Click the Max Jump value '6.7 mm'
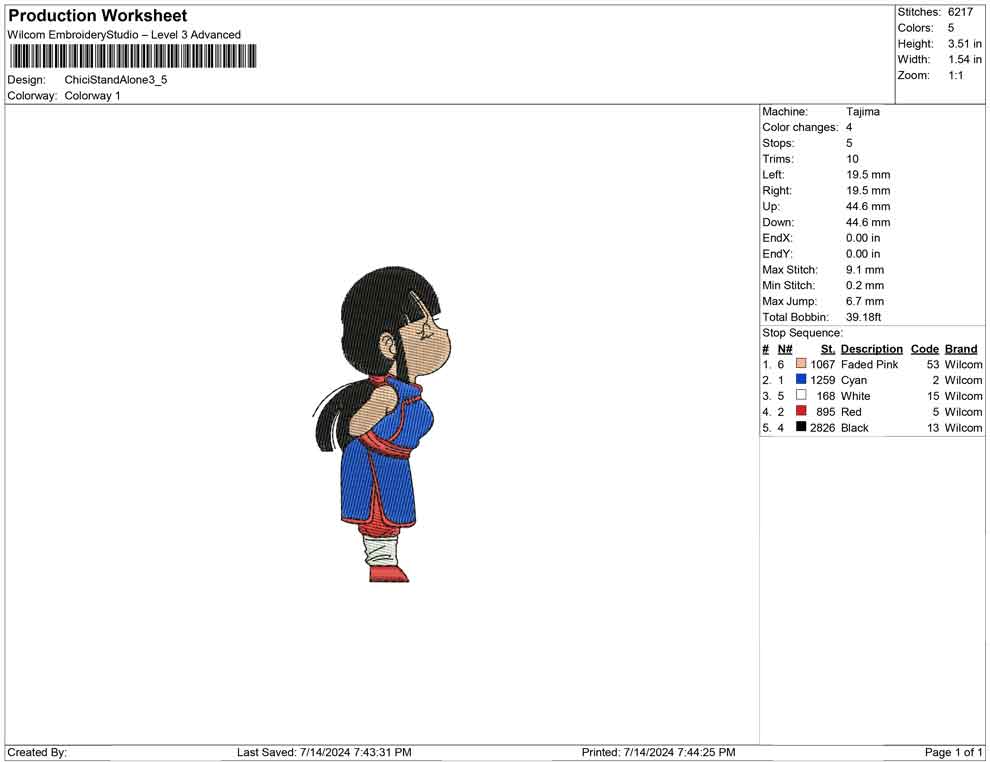The height and width of the screenshot is (762, 990). [x=865, y=301]
